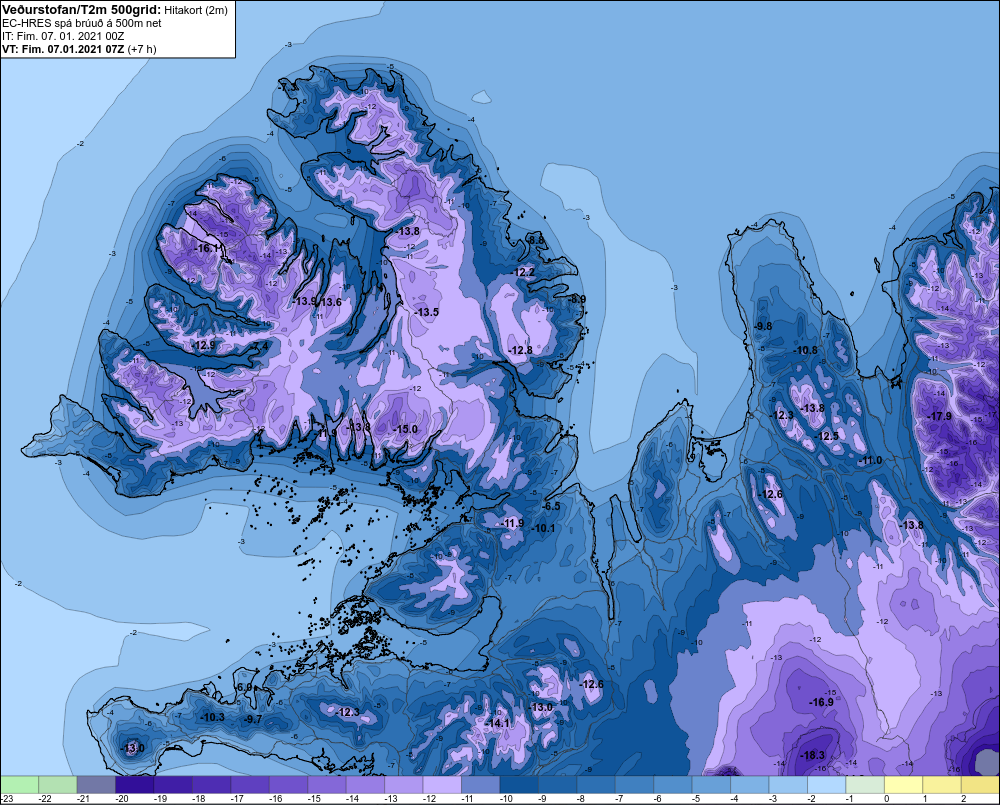The height and width of the screenshot is (805, 1000).
Task: Click the -9.7 temperature value
Action: 254,719
